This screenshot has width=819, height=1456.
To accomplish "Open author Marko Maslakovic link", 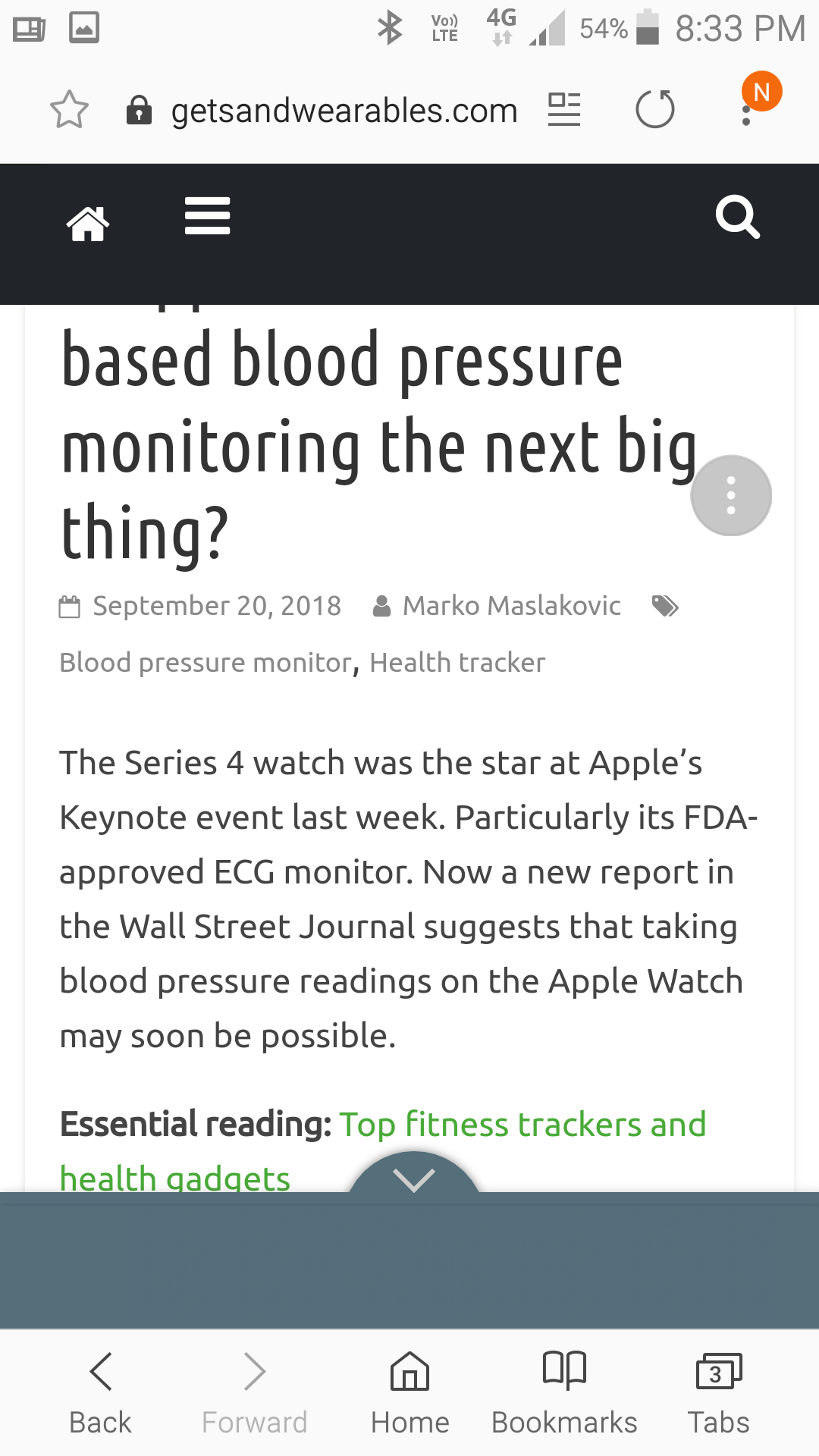I will point(512,606).
